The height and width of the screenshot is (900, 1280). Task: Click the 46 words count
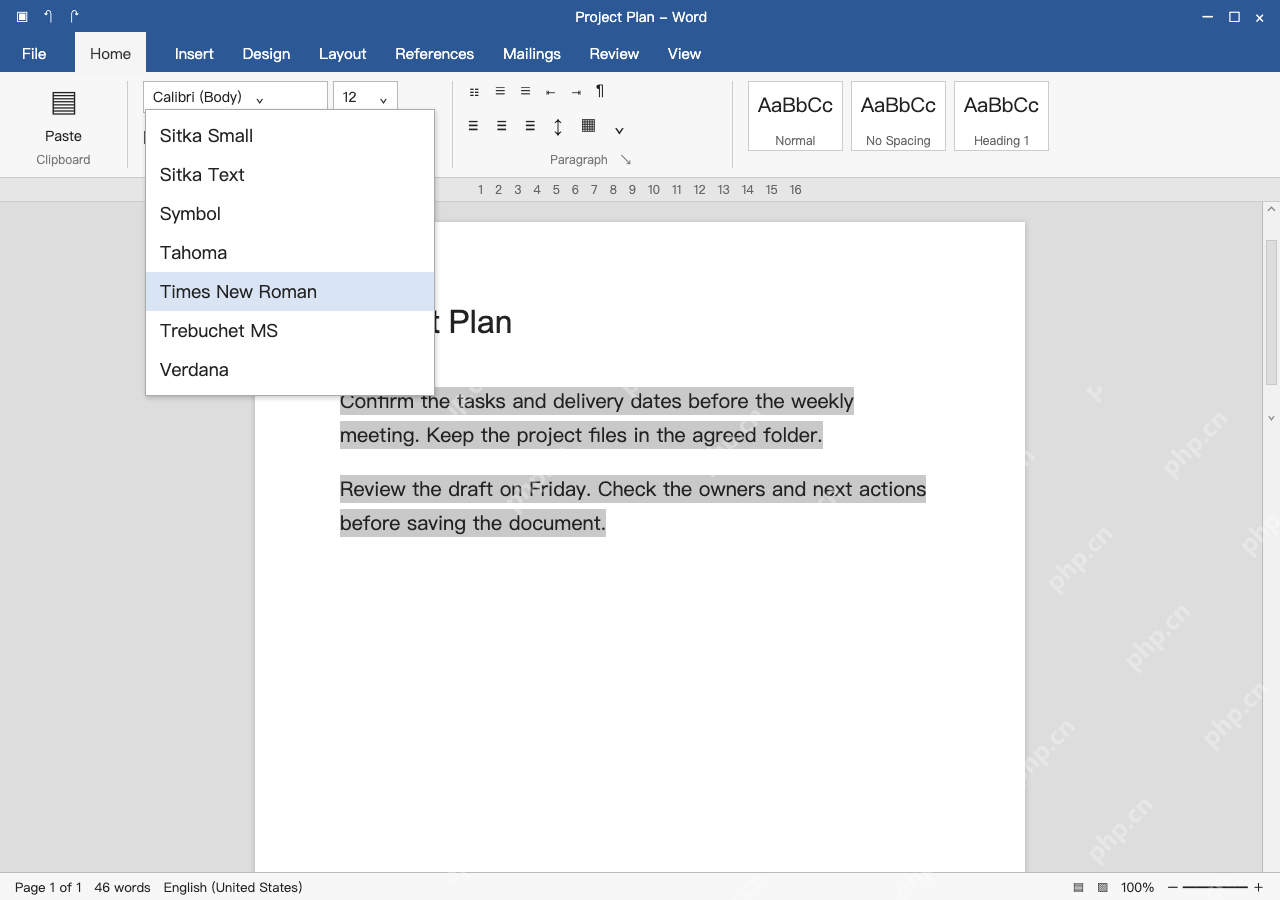pos(122,888)
